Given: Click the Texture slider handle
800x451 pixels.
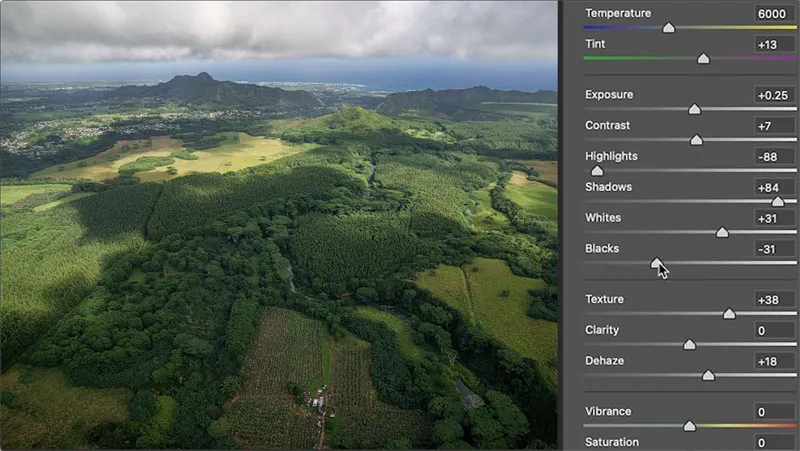Looking at the screenshot, I should [x=729, y=314].
